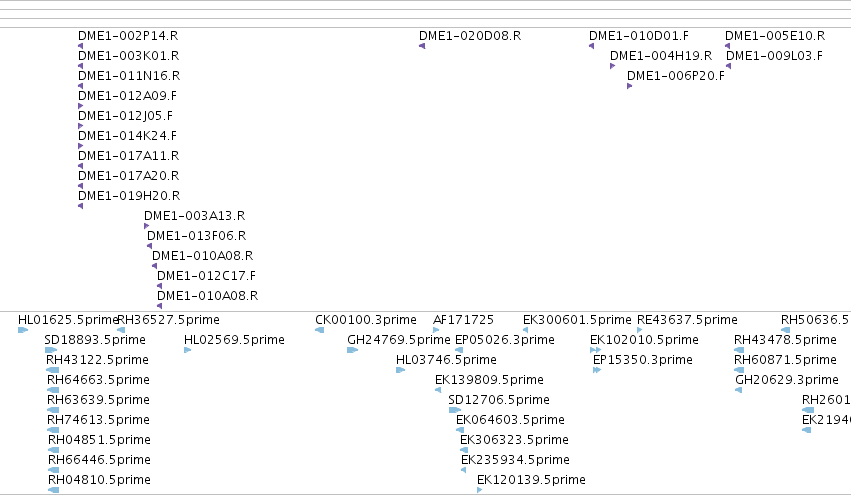
Task: Select the purple arrow marker below DME1-003K01.R
Action: [80, 66]
